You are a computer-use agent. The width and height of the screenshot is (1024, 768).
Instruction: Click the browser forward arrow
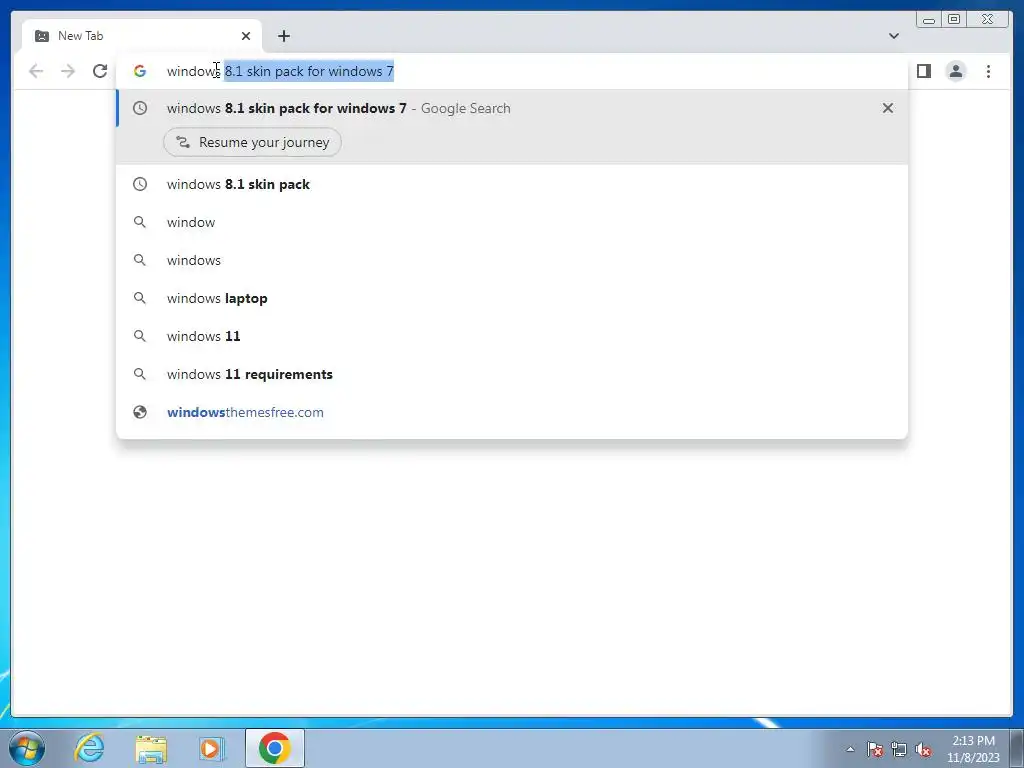68,71
